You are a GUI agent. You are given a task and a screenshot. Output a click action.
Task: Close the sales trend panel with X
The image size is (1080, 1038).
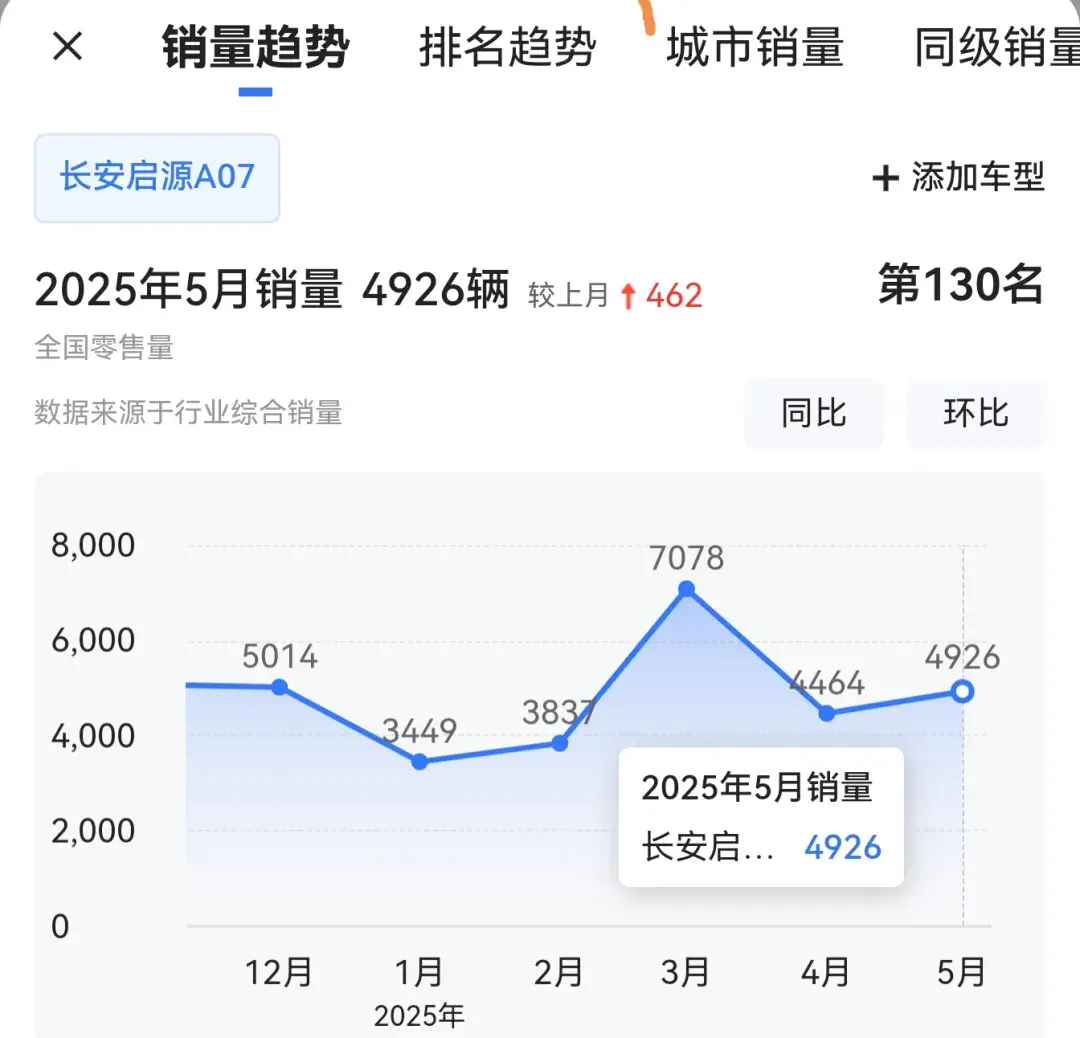[68, 47]
